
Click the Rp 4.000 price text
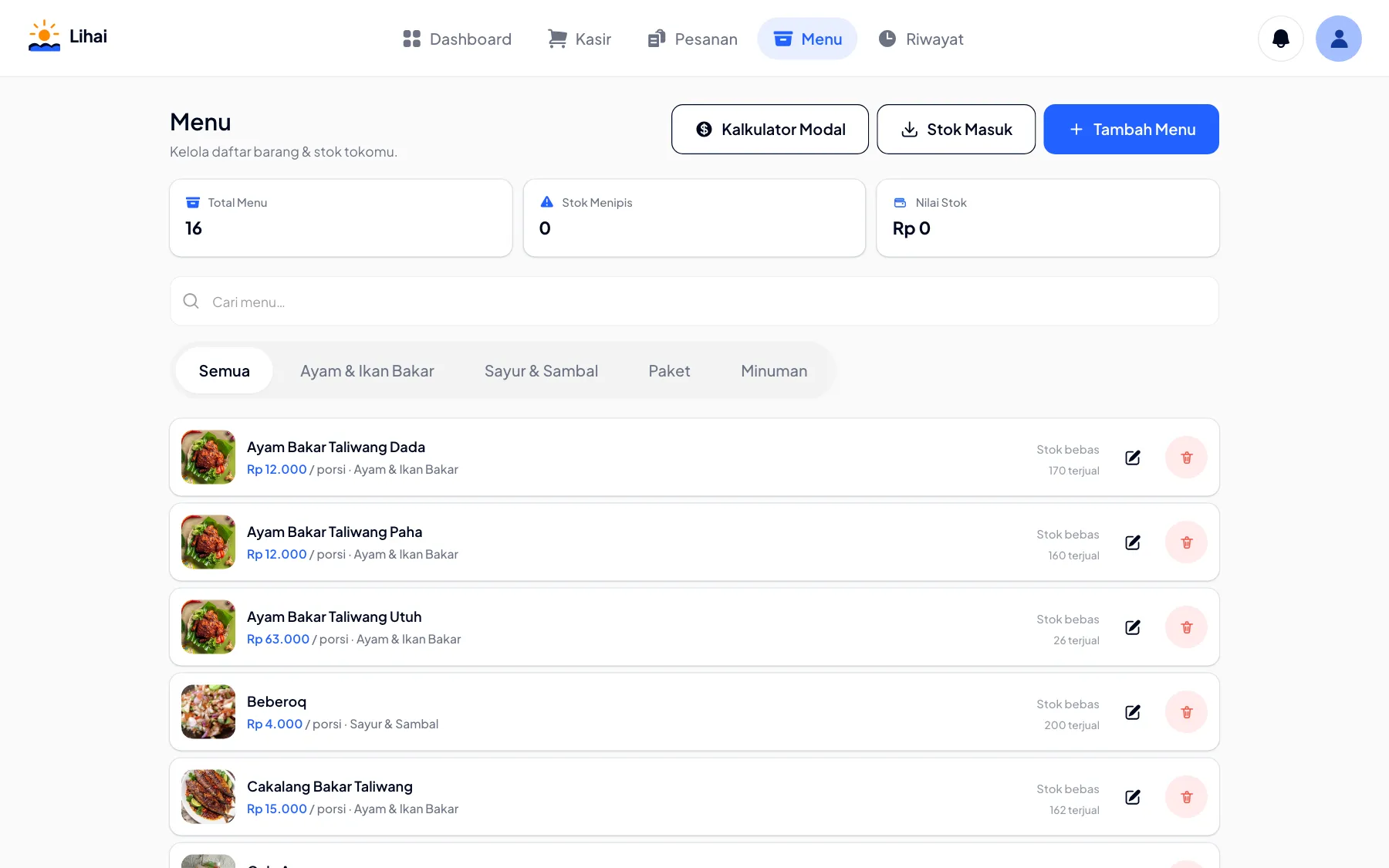[x=275, y=724]
